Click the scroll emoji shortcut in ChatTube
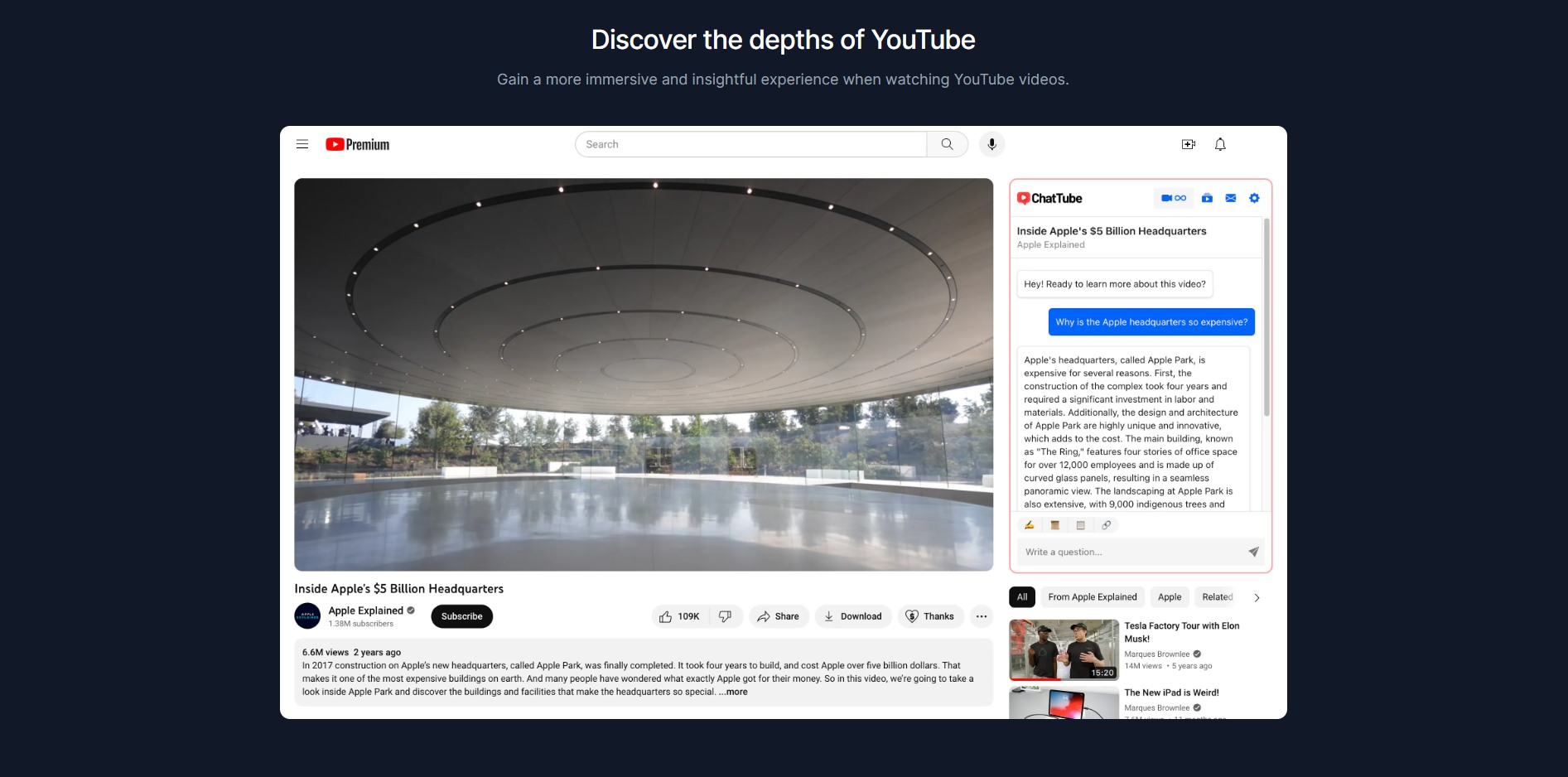 click(1055, 525)
